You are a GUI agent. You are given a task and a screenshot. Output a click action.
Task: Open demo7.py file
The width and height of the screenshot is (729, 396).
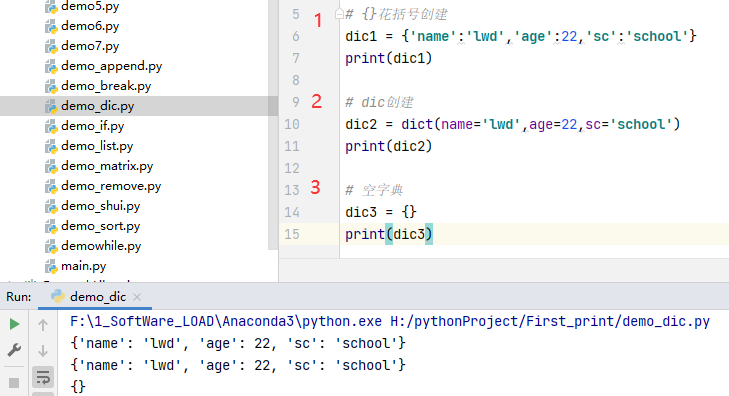[90, 46]
